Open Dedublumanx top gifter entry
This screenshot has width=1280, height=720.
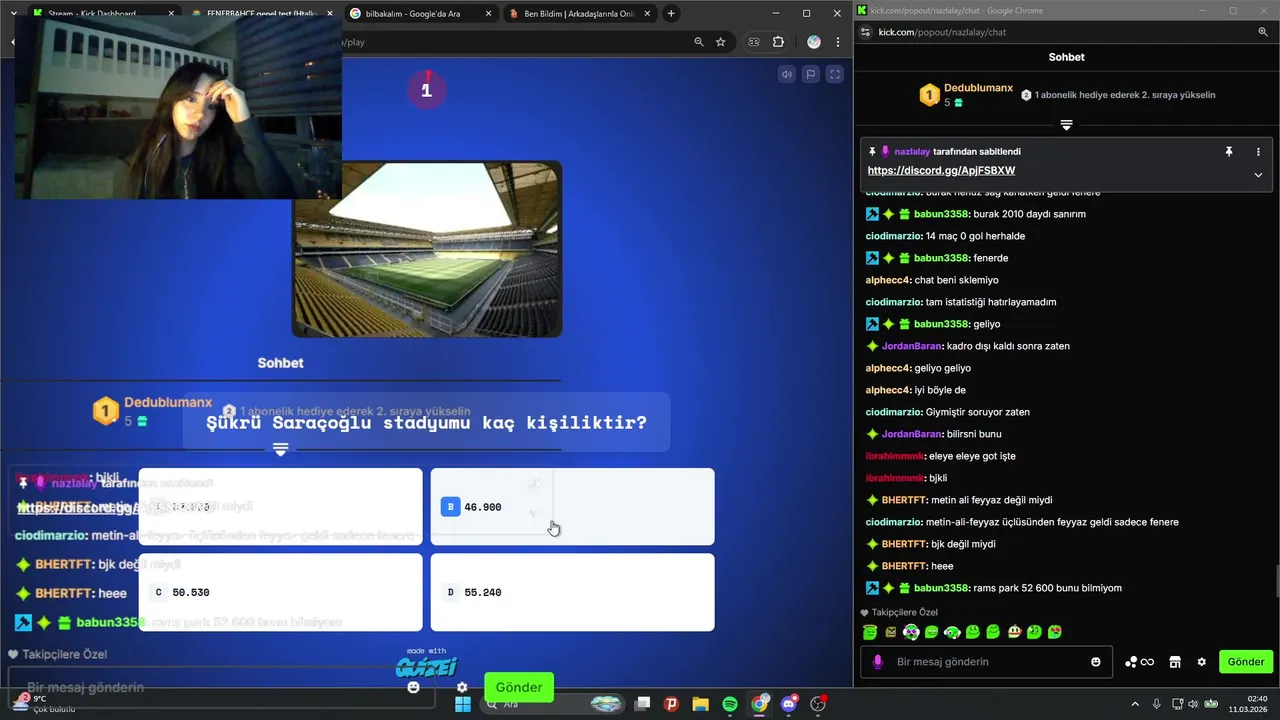pos(966,95)
